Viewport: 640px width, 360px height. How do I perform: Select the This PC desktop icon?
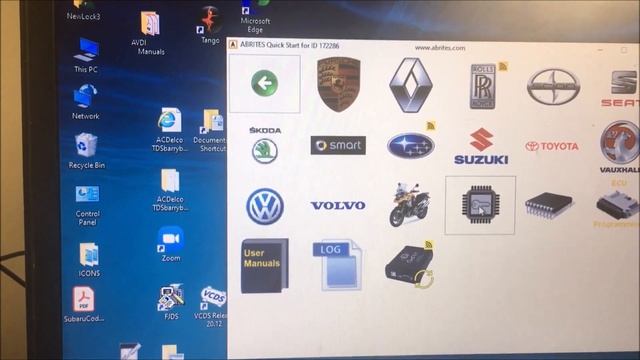tap(86, 55)
